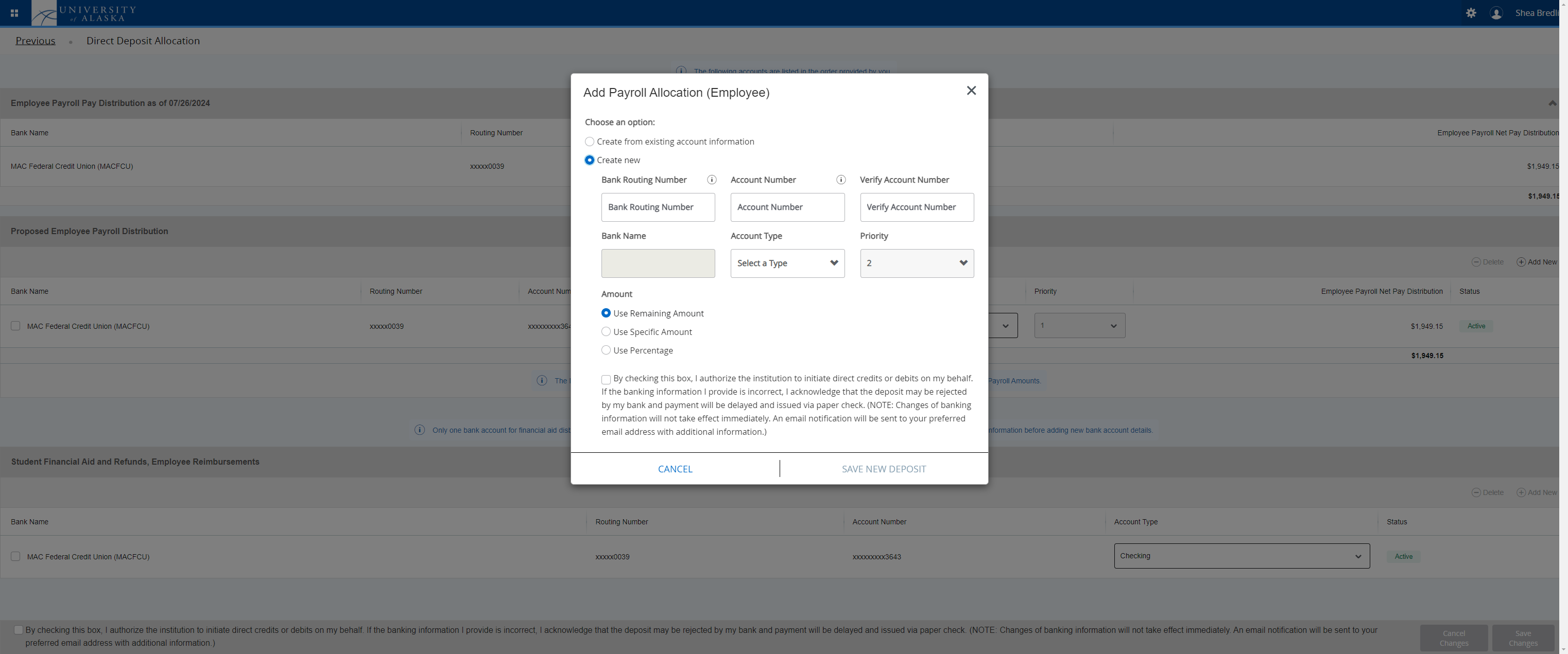Check the bottom page authorization checkbox

[18, 630]
